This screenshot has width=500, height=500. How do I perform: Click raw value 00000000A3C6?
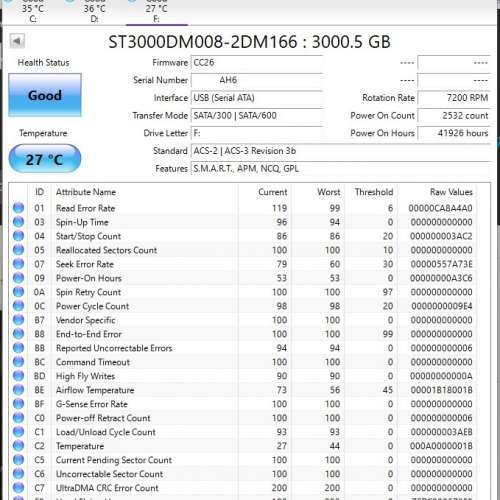441,278
